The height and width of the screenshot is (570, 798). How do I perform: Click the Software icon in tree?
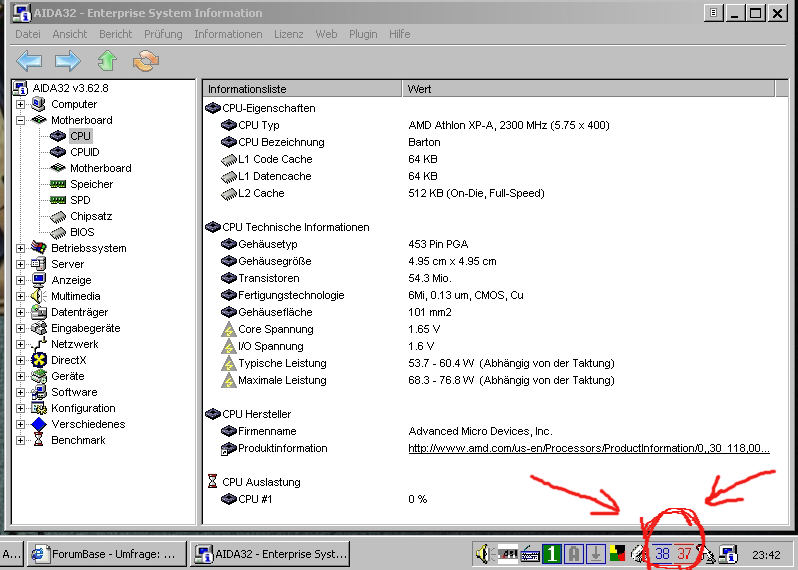point(39,392)
